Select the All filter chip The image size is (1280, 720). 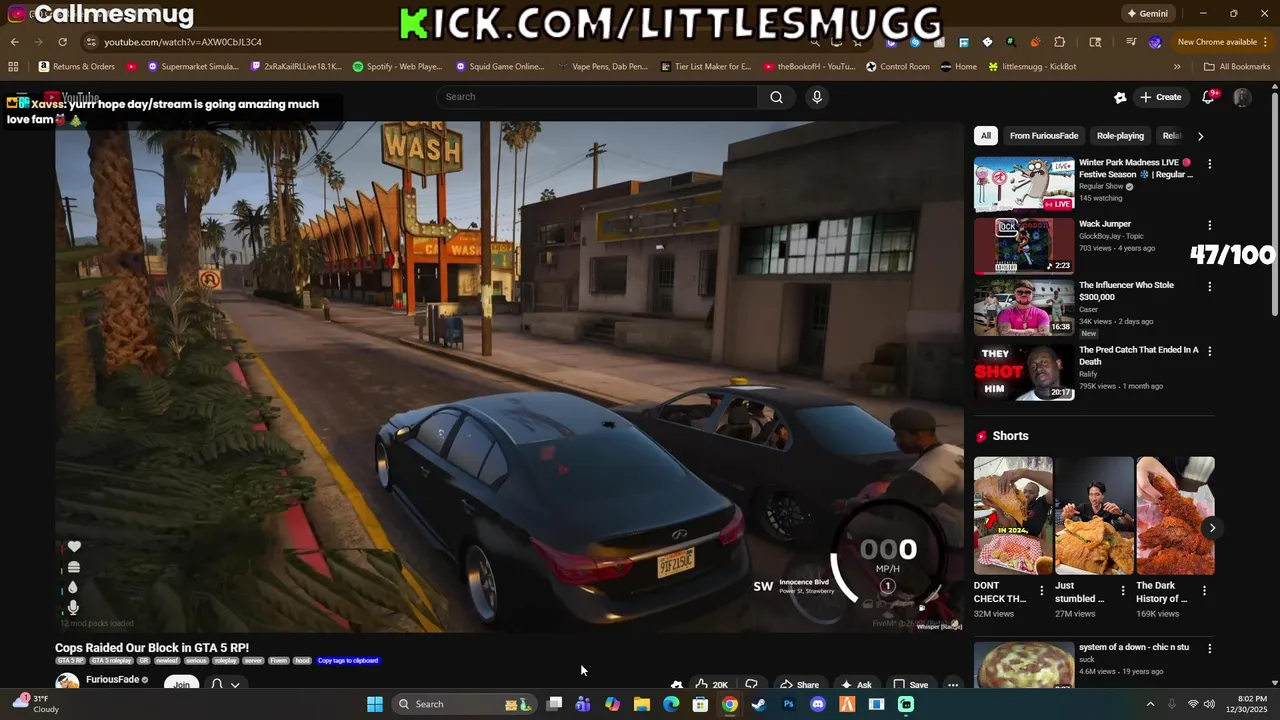tap(986, 136)
